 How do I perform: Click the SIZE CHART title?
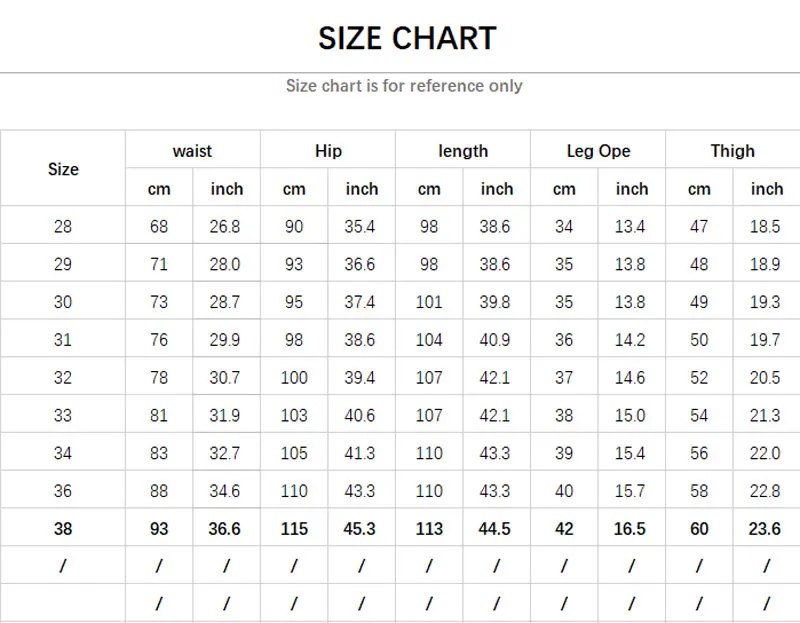(x=407, y=38)
